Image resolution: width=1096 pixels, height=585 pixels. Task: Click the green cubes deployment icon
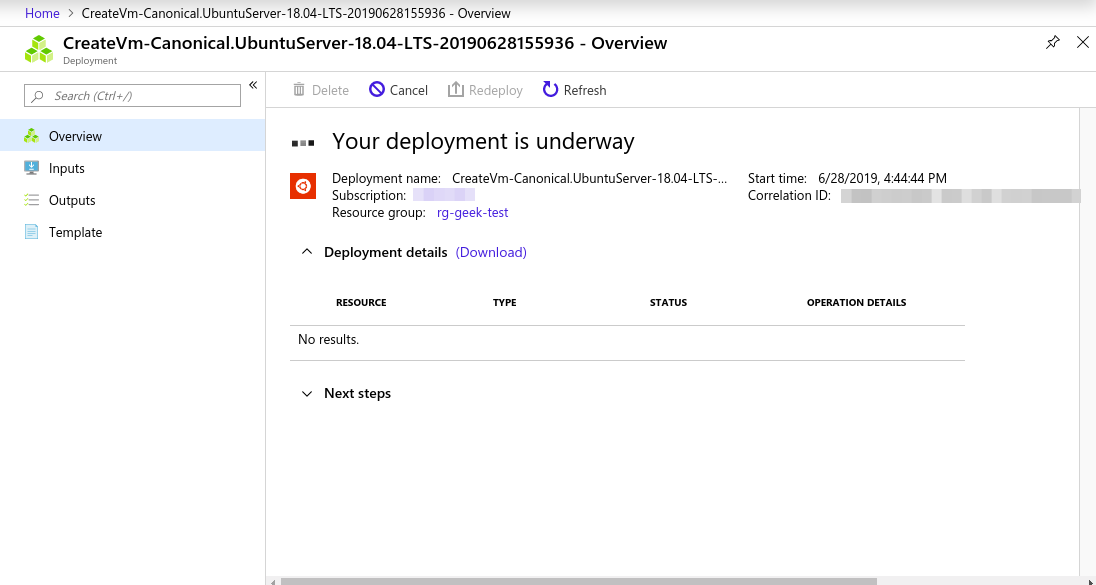tap(39, 49)
